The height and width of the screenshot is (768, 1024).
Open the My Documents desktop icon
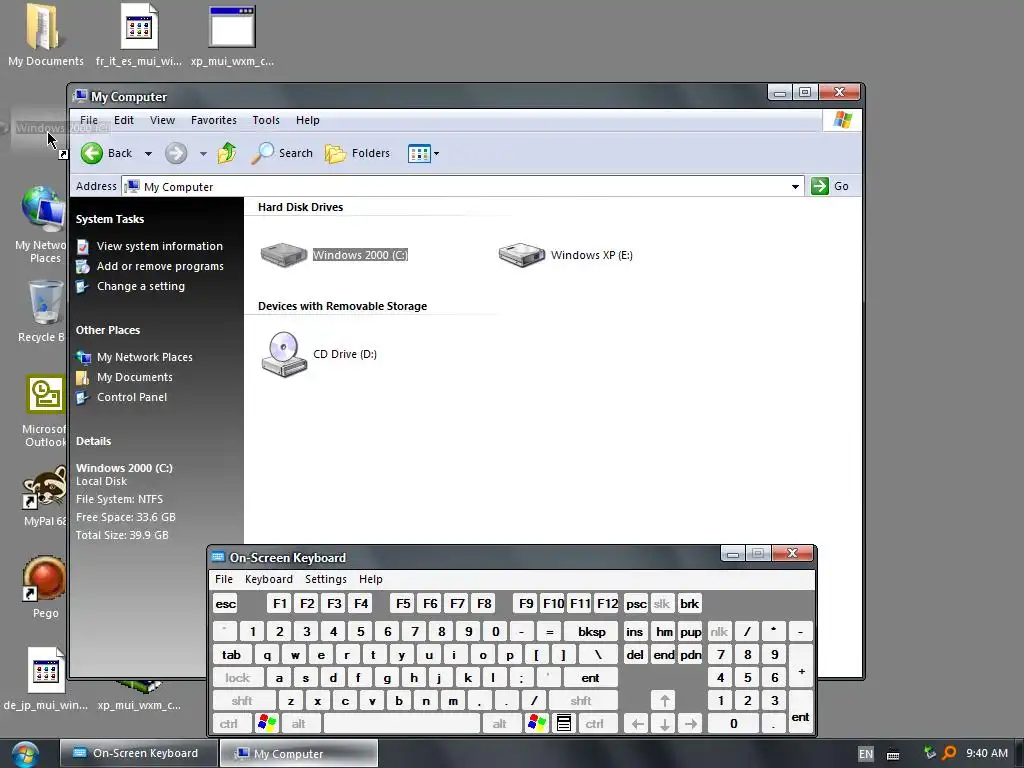tap(45, 35)
